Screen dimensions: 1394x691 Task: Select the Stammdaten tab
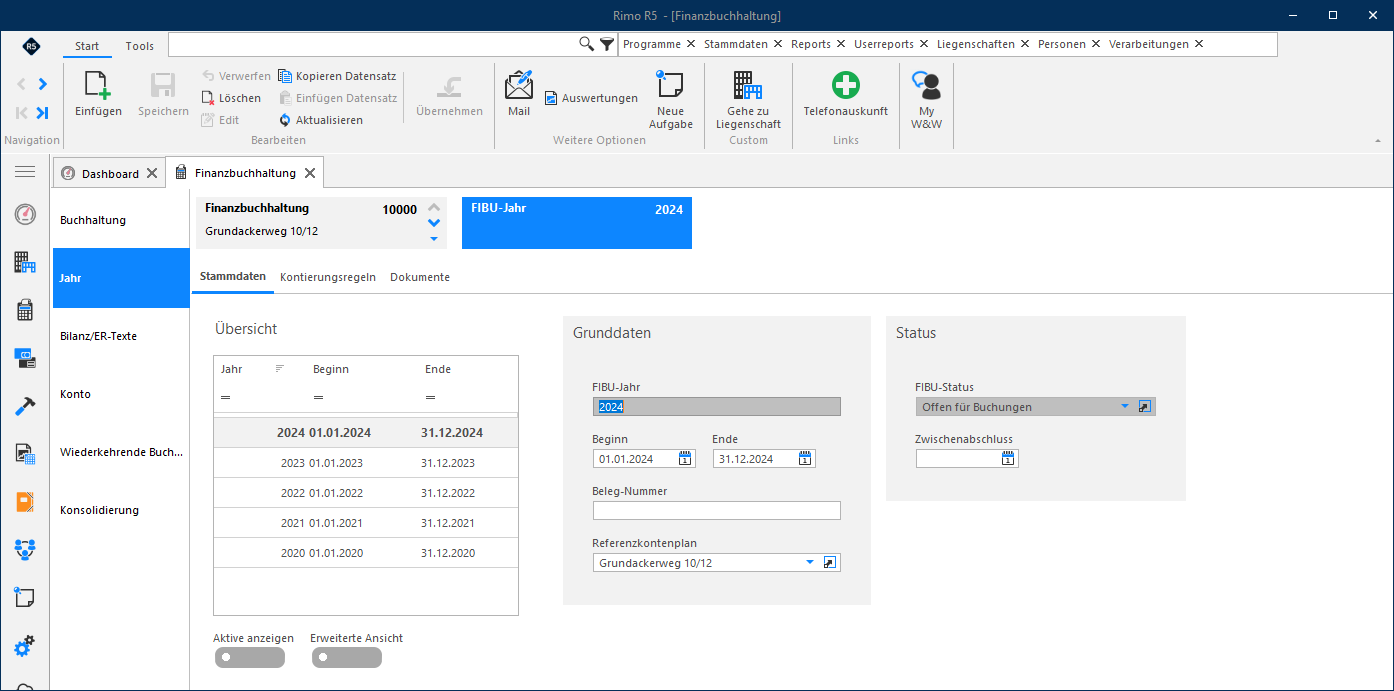pos(233,276)
